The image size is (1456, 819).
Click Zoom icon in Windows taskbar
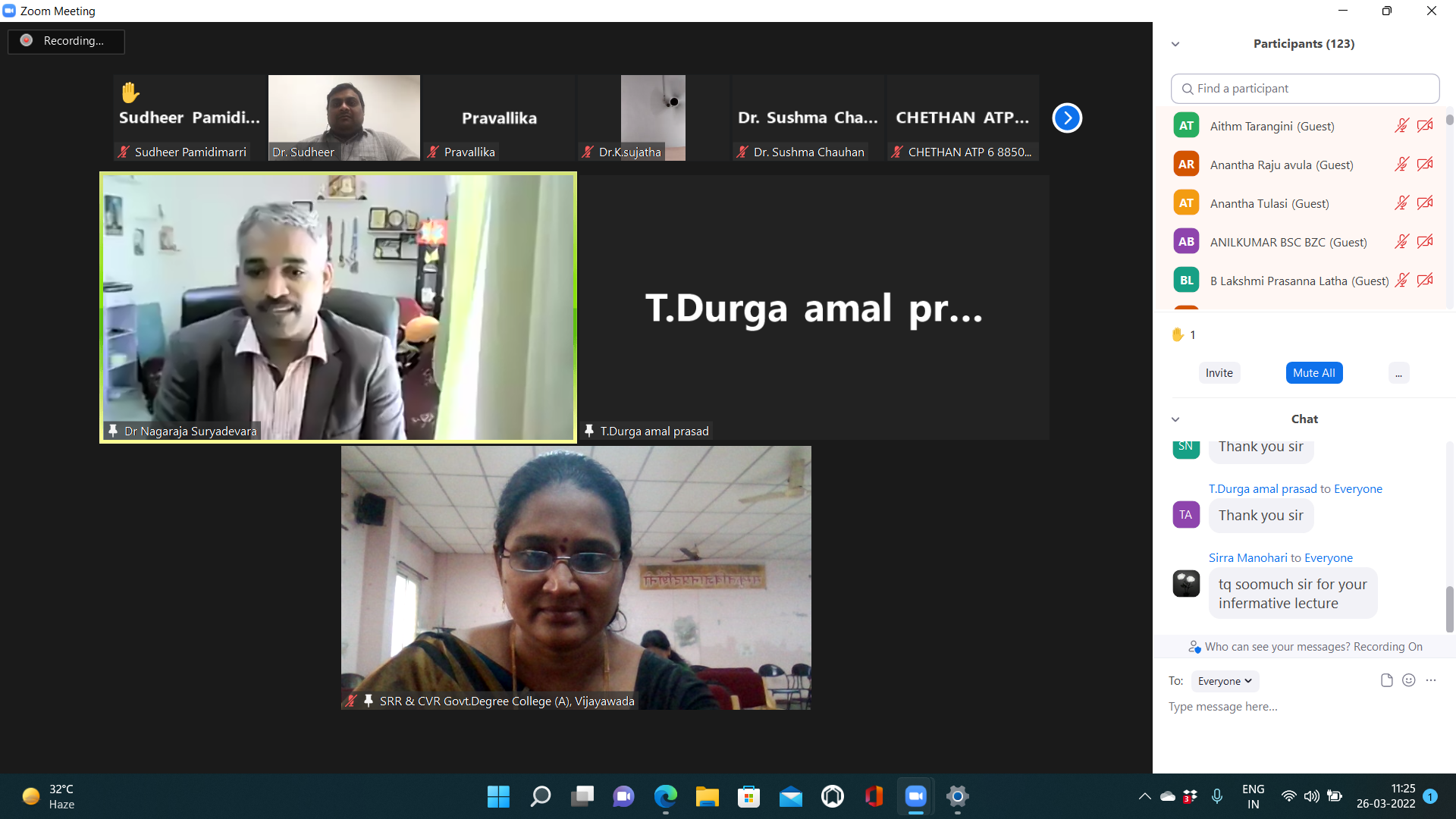(915, 796)
